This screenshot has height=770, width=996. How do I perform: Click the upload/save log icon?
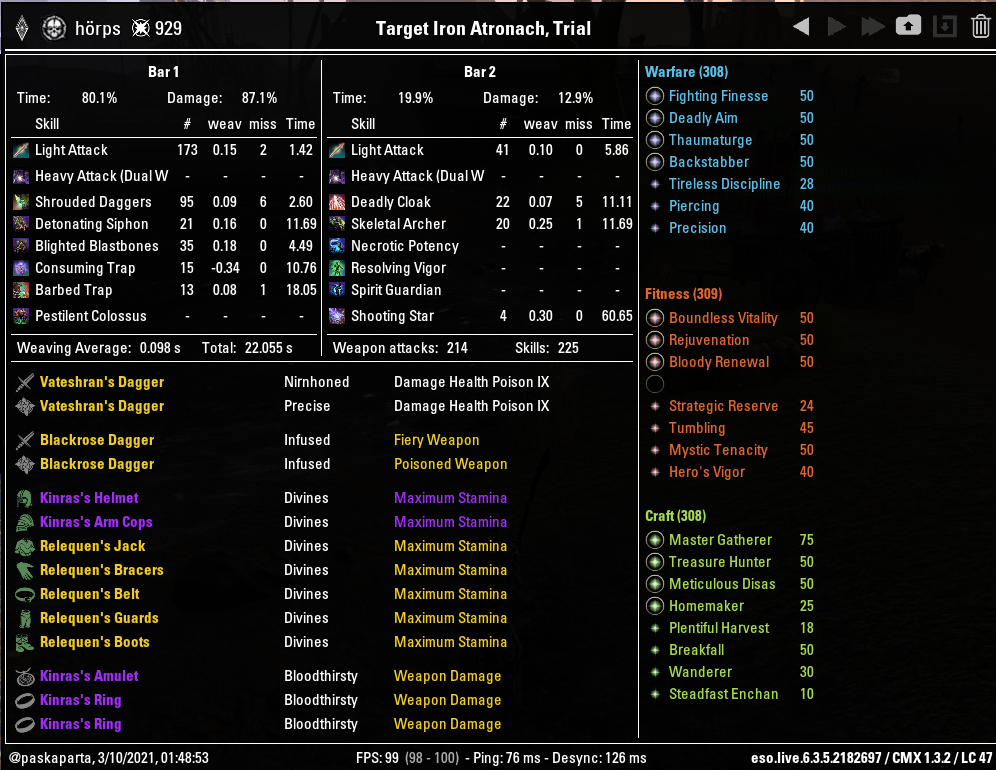click(908, 26)
